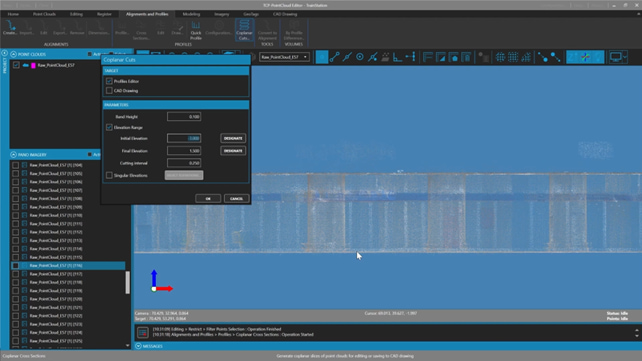Activate the center circle snap icon
The width and height of the screenshot is (642, 361).
tap(359, 57)
